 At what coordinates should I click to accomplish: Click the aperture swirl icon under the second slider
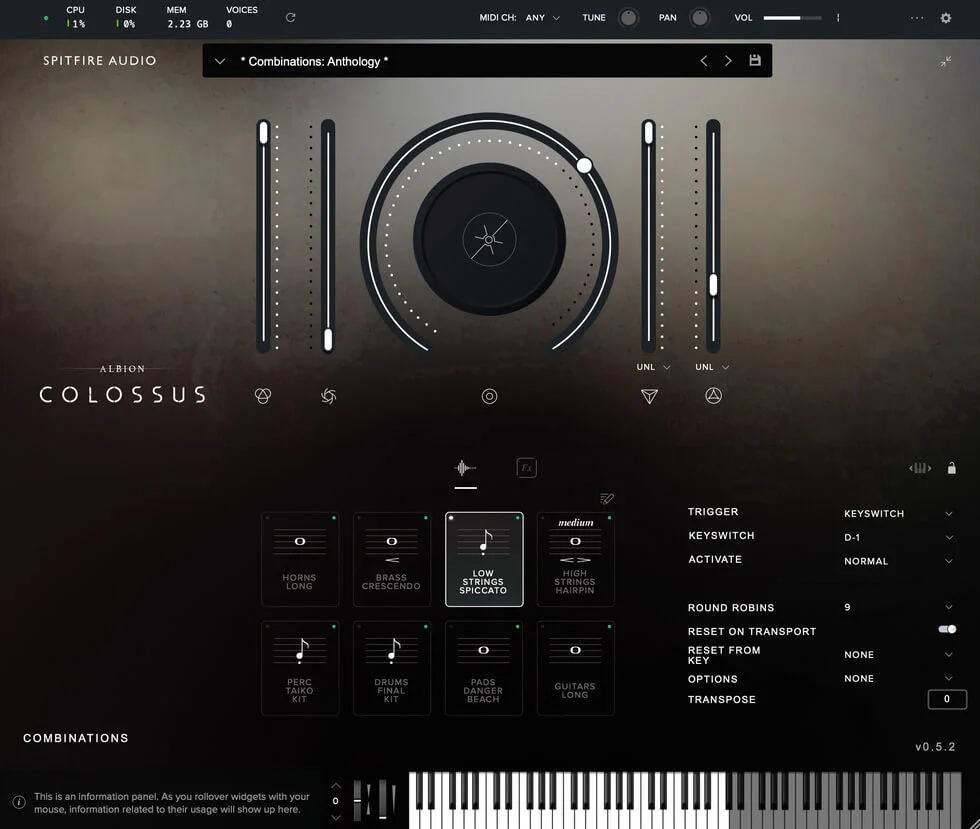coord(328,396)
